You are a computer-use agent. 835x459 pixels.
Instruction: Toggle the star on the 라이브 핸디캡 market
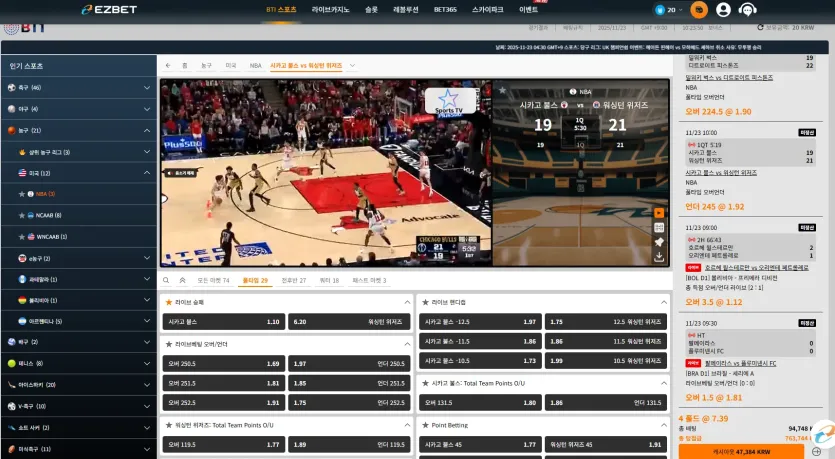coord(425,302)
